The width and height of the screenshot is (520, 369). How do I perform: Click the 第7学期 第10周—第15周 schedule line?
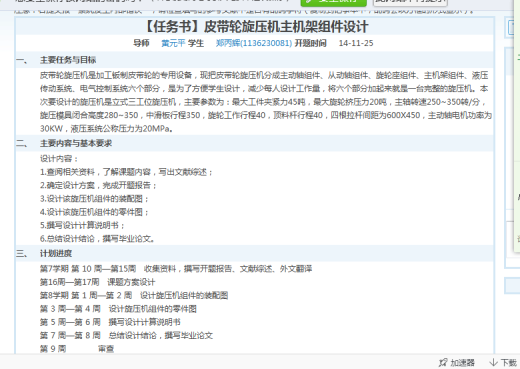176,269
